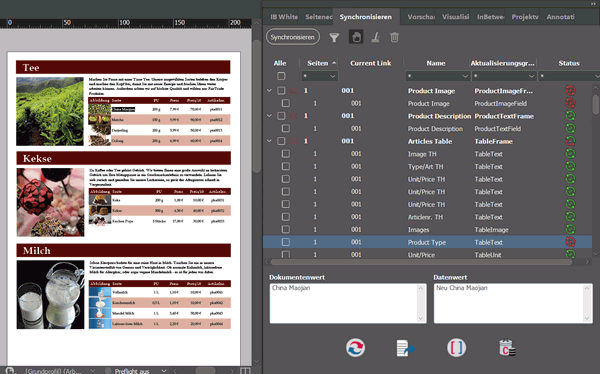Click the clean brush icon
Image resolution: width=600 pixels, height=374 pixels.
[375, 37]
